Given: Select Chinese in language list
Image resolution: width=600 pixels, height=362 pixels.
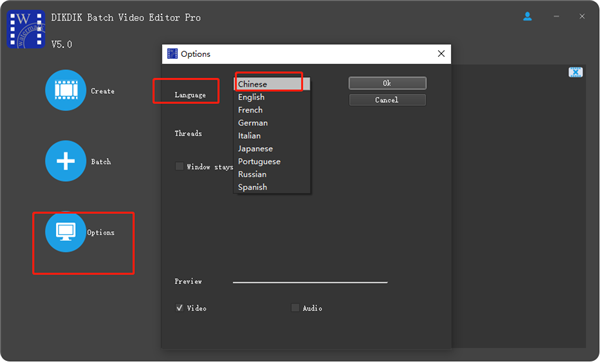Looking at the screenshot, I should click(x=272, y=84).
